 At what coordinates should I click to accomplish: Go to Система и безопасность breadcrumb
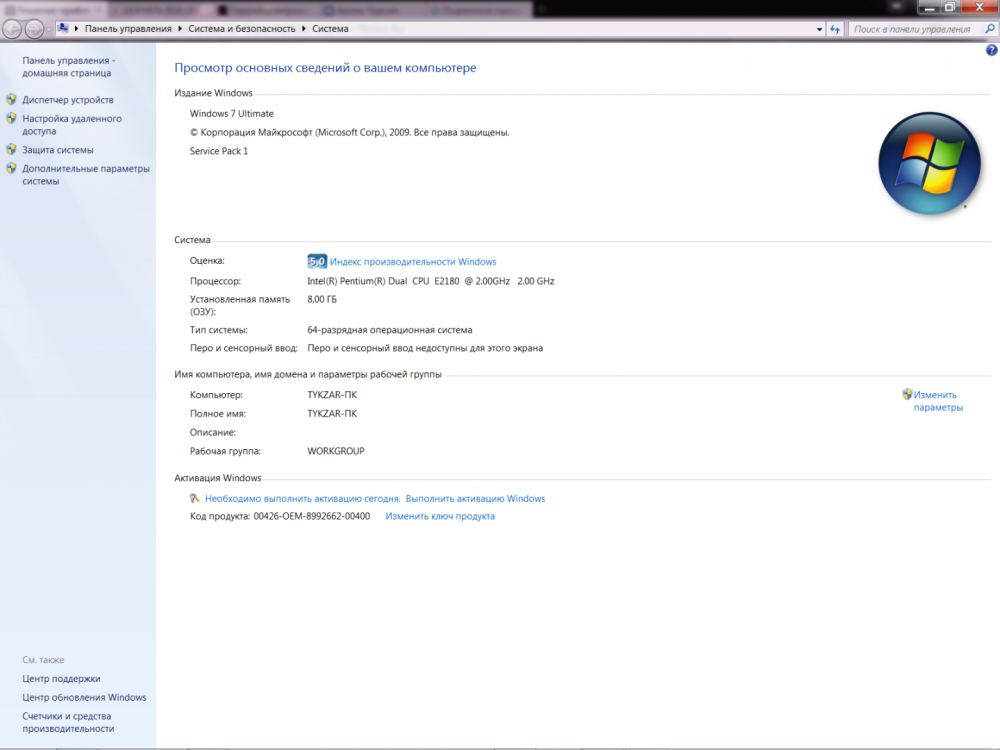point(242,29)
